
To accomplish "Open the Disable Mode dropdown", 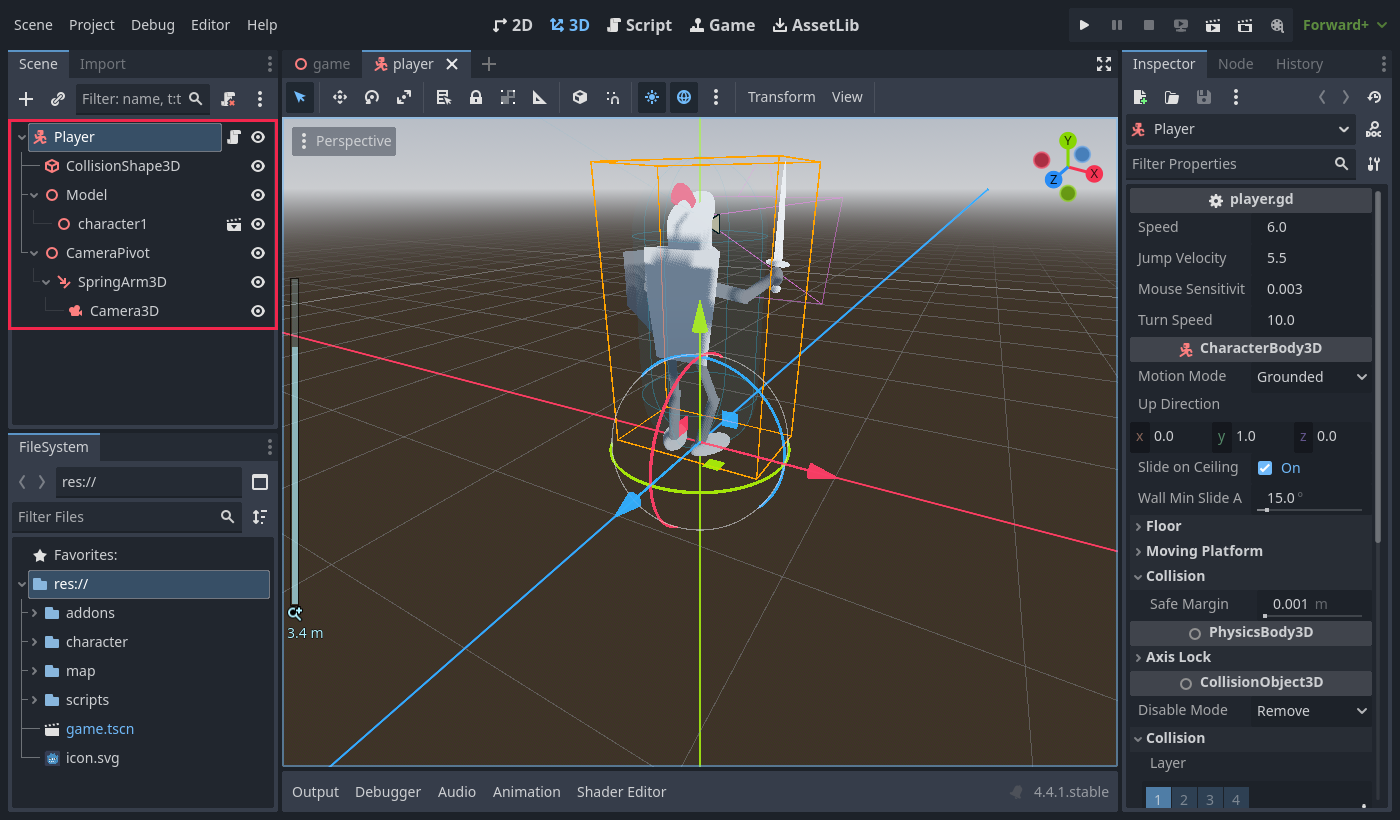I will [x=1312, y=711].
